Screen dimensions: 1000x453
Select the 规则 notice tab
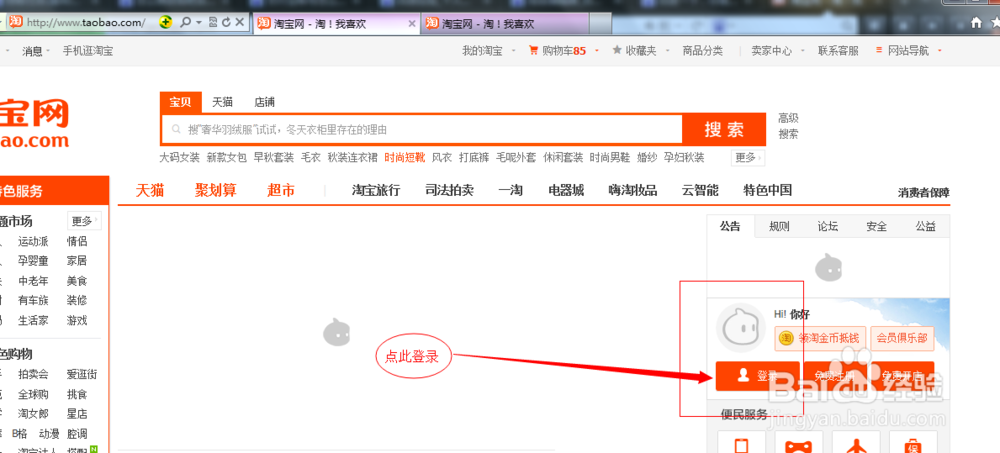click(779, 226)
